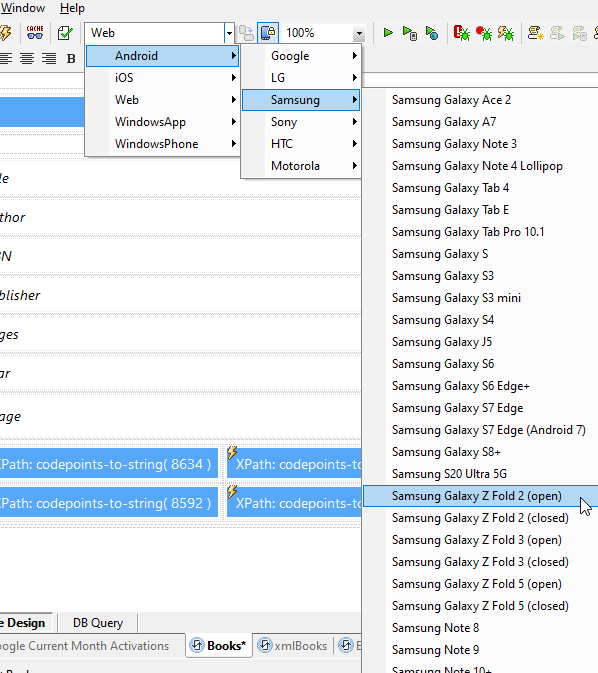Click the record bug icon with red dot
The height and width of the screenshot is (673, 598).
[x=484, y=33]
